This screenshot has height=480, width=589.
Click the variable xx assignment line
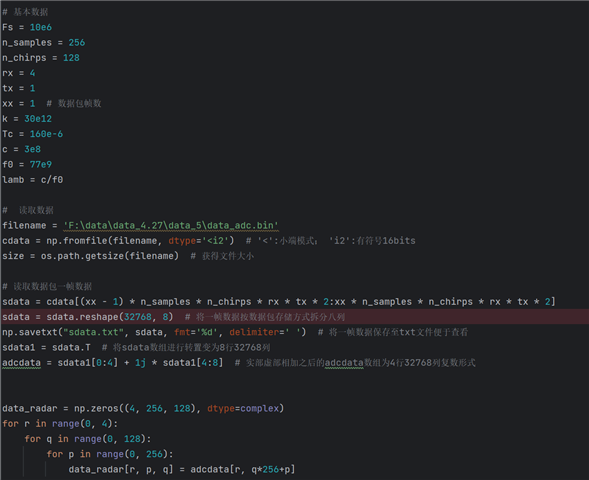(x=52, y=103)
